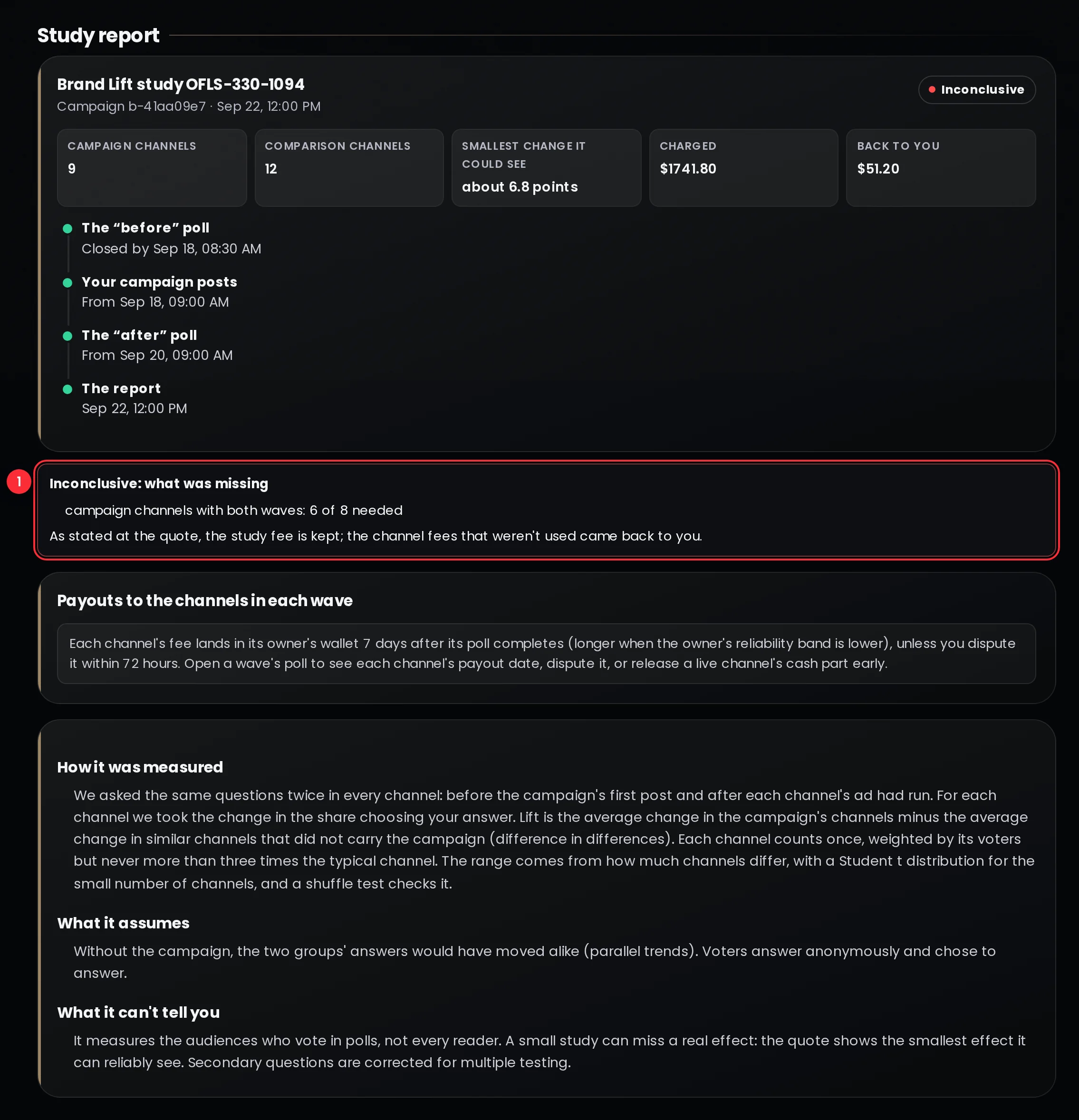The width and height of the screenshot is (1079, 1120).
Task: Select the Charged $1741.80 card
Action: [x=743, y=167]
